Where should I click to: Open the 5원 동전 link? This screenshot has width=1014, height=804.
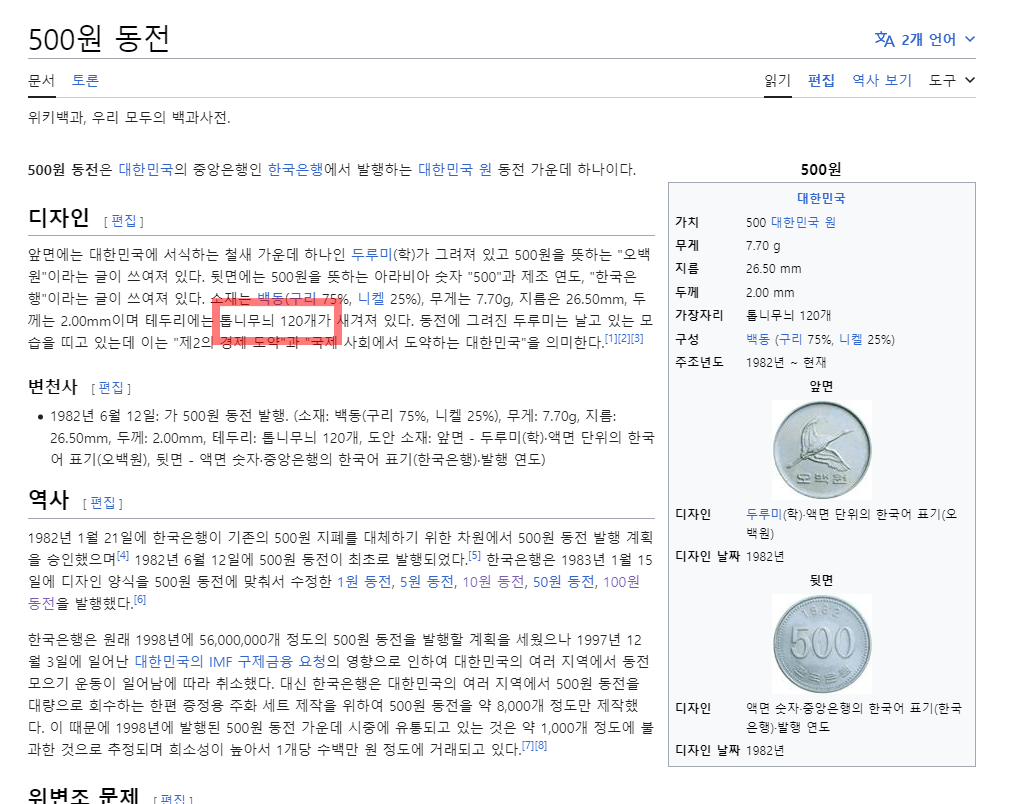pos(427,581)
